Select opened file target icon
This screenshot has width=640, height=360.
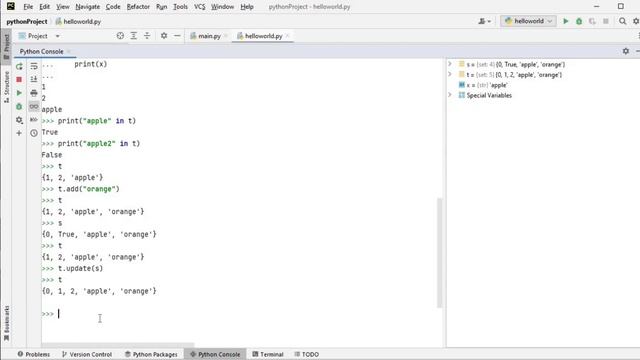click(x=120, y=36)
